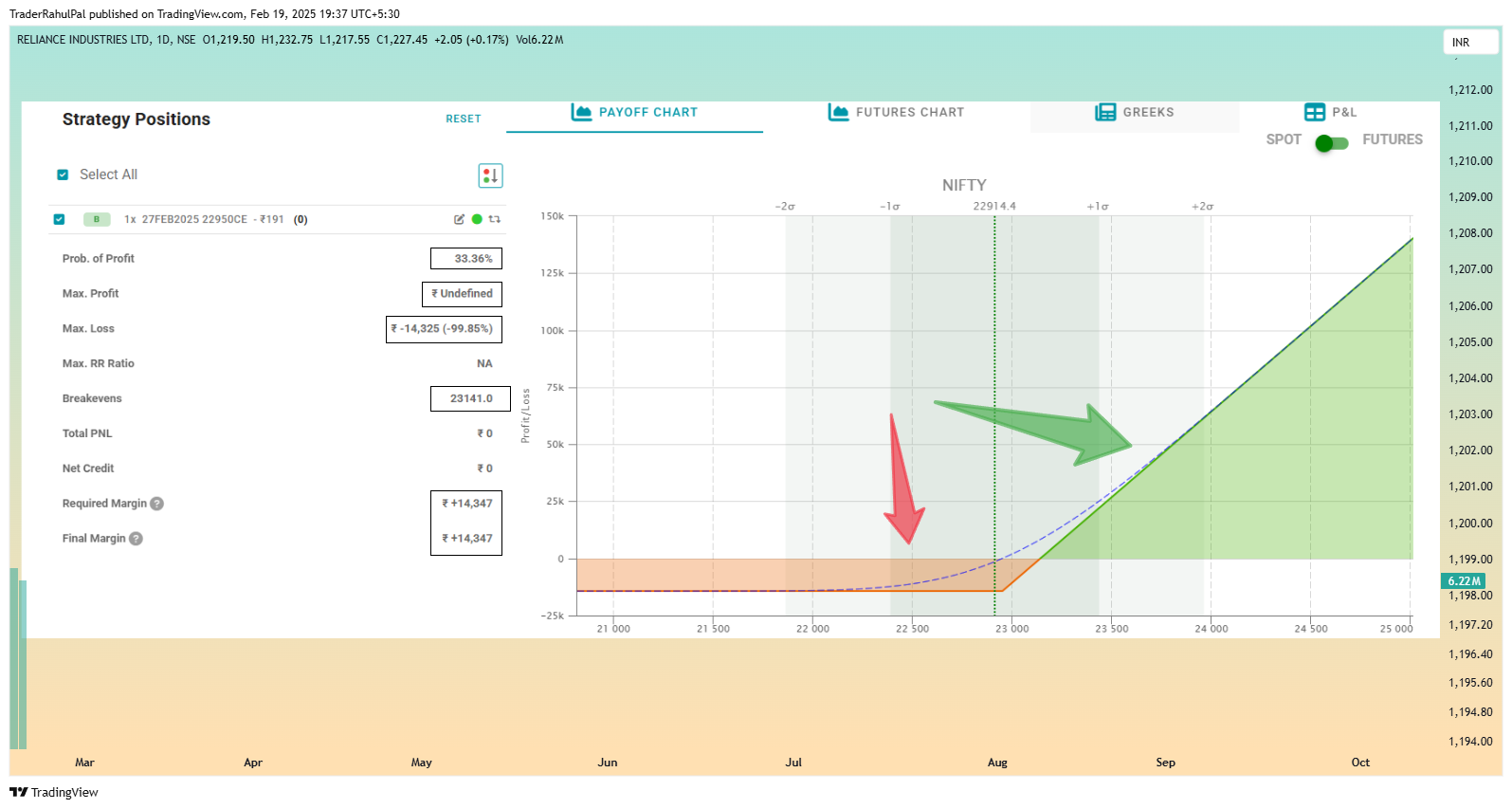This screenshot has width=1512, height=809.
Task: Click the B buy badge on the 22950CE position
Action: pos(97,219)
